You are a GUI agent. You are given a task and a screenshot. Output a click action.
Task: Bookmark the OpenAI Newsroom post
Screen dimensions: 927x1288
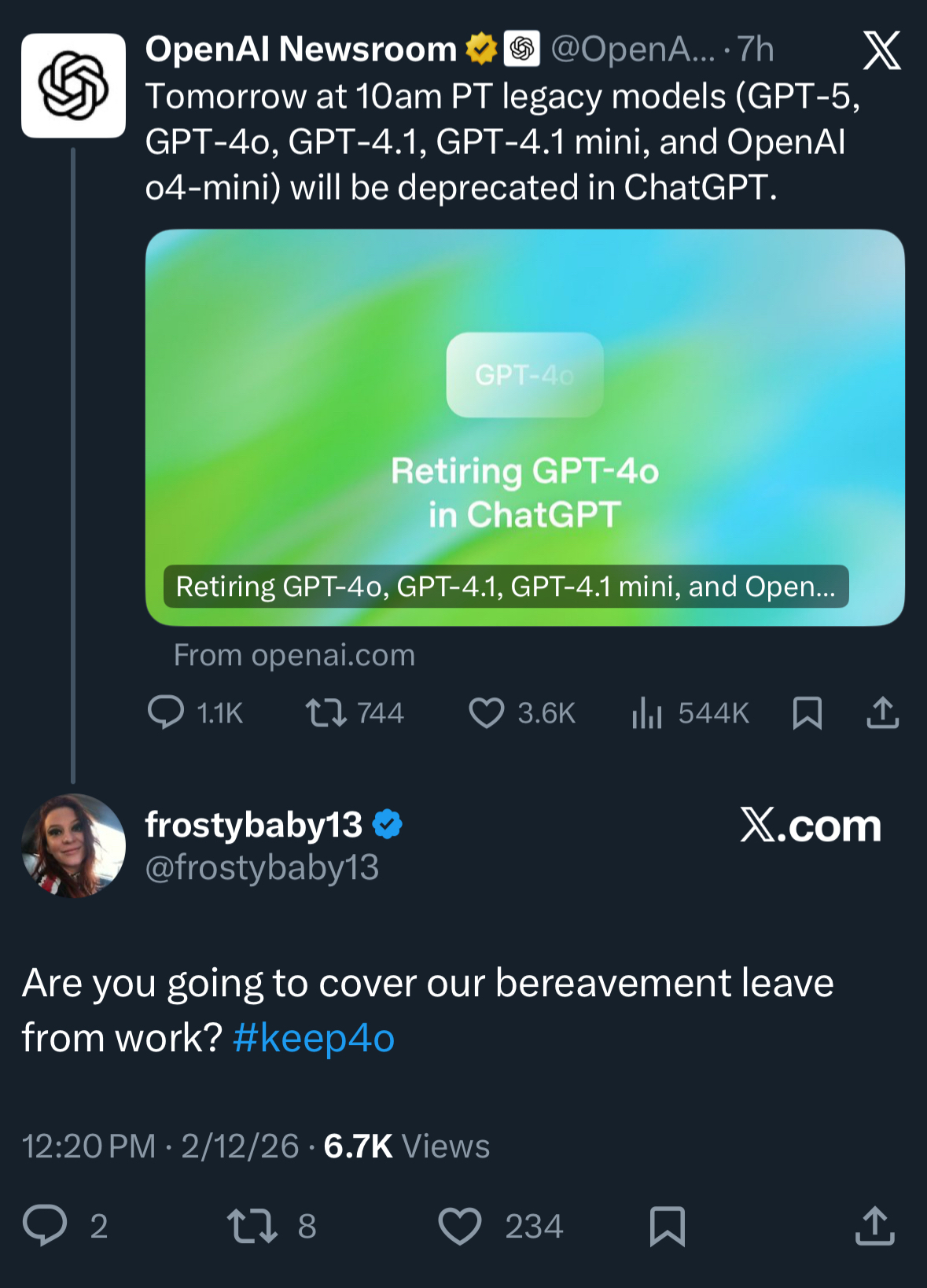tap(807, 712)
